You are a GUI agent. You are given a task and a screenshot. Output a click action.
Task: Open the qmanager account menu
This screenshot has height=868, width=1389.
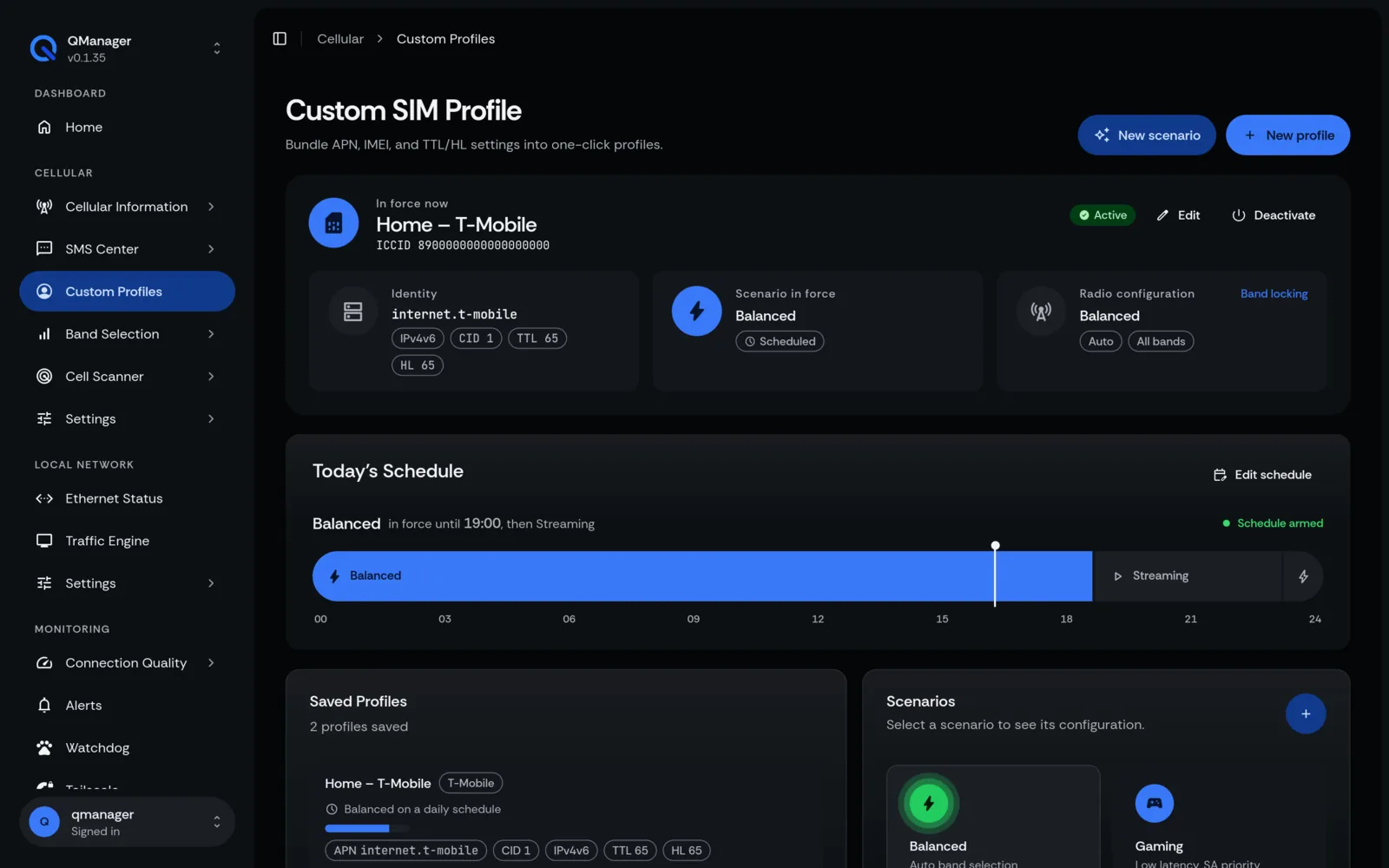tap(127, 822)
